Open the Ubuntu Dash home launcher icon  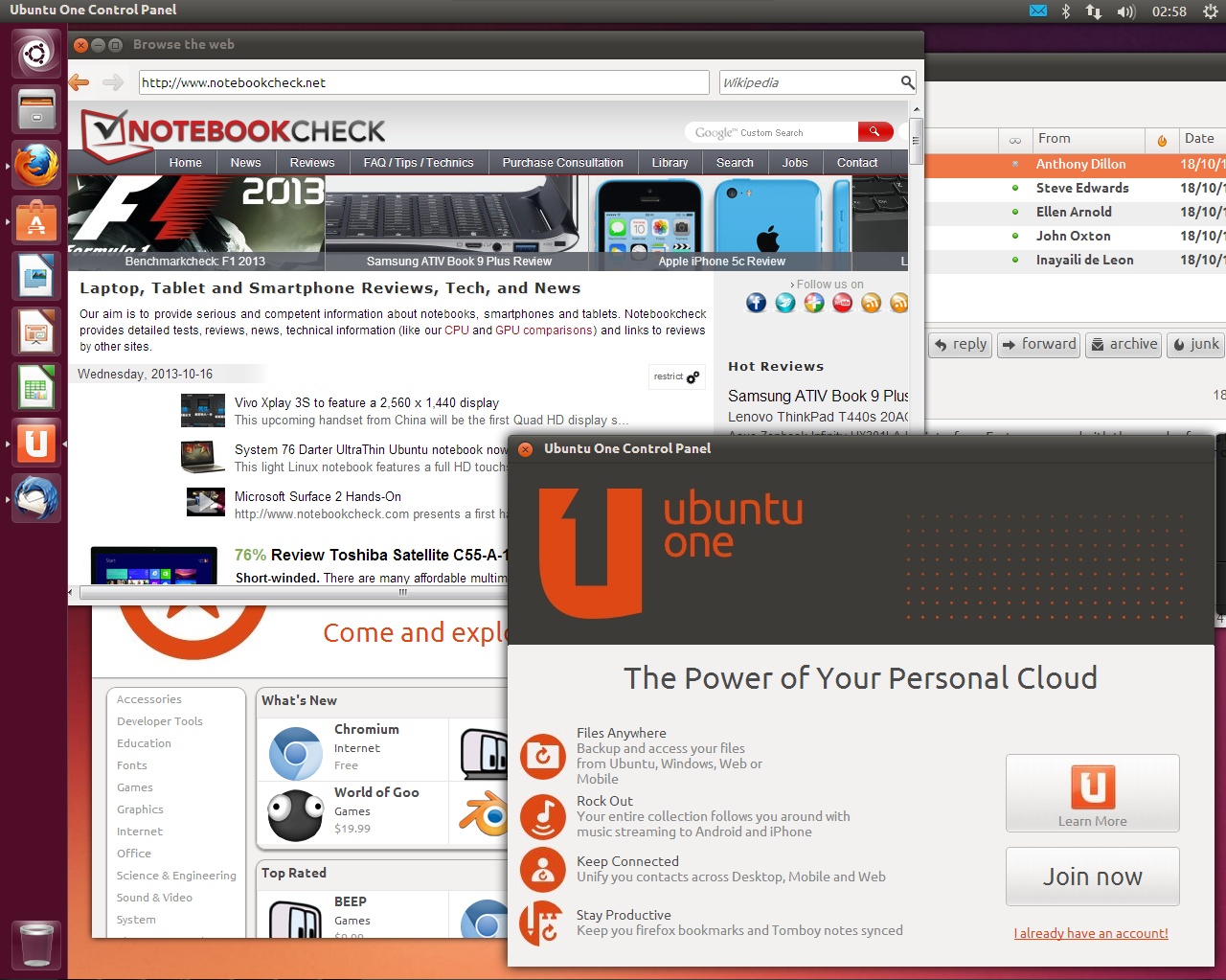coord(36,53)
